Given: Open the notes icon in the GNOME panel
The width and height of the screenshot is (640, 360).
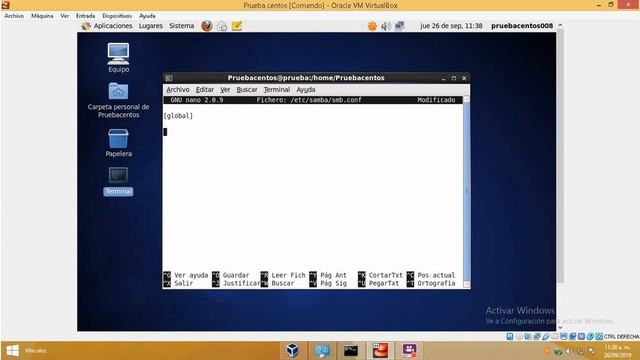Looking at the screenshot, I should tap(237, 26).
